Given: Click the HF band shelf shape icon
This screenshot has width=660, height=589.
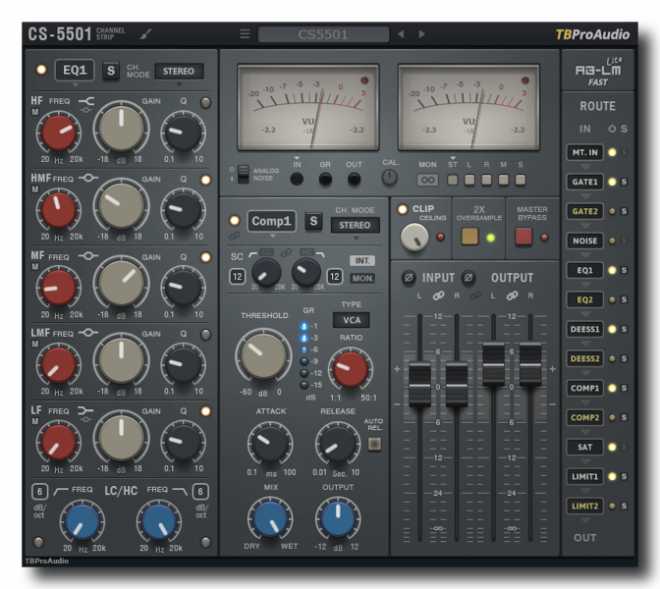Looking at the screenshot, I should point(86,101).
